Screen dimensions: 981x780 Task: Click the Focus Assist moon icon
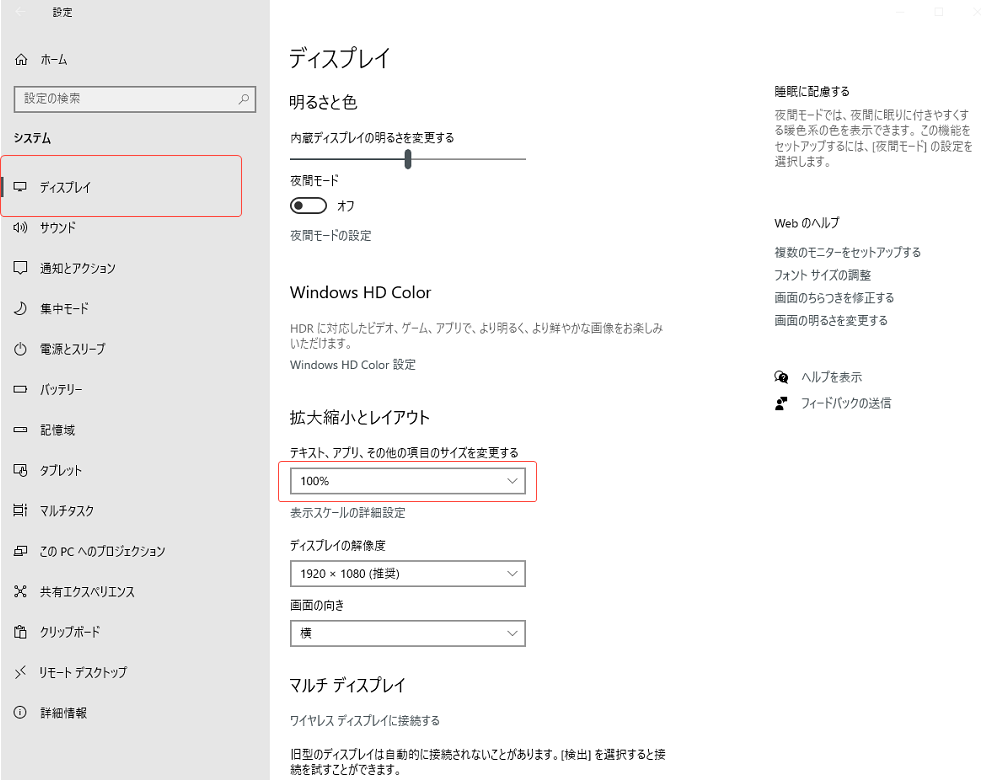coord(20,309)
